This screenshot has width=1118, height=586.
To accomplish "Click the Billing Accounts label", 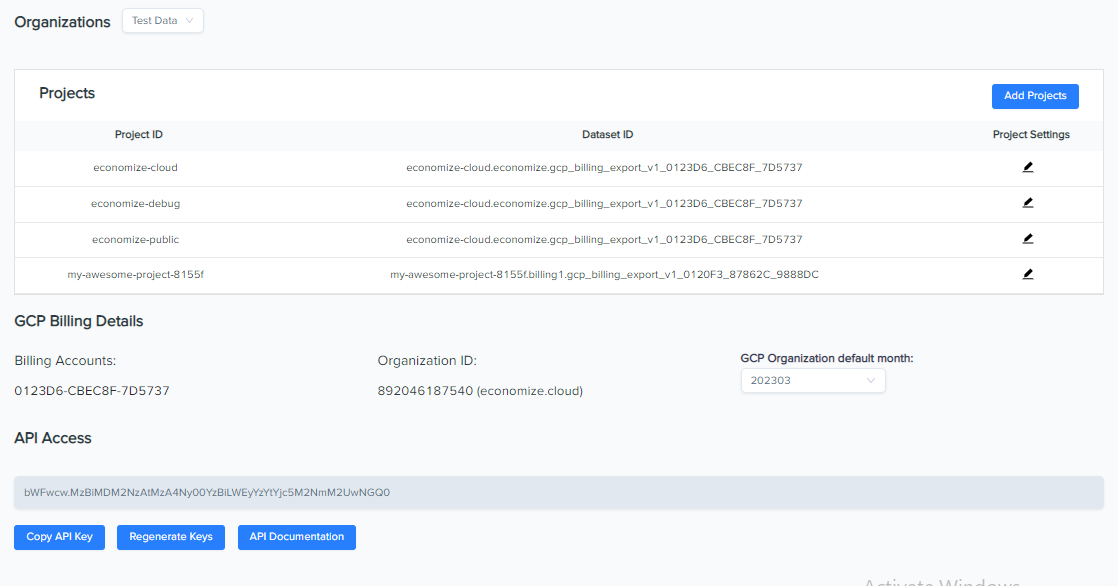I will (65, 361).
